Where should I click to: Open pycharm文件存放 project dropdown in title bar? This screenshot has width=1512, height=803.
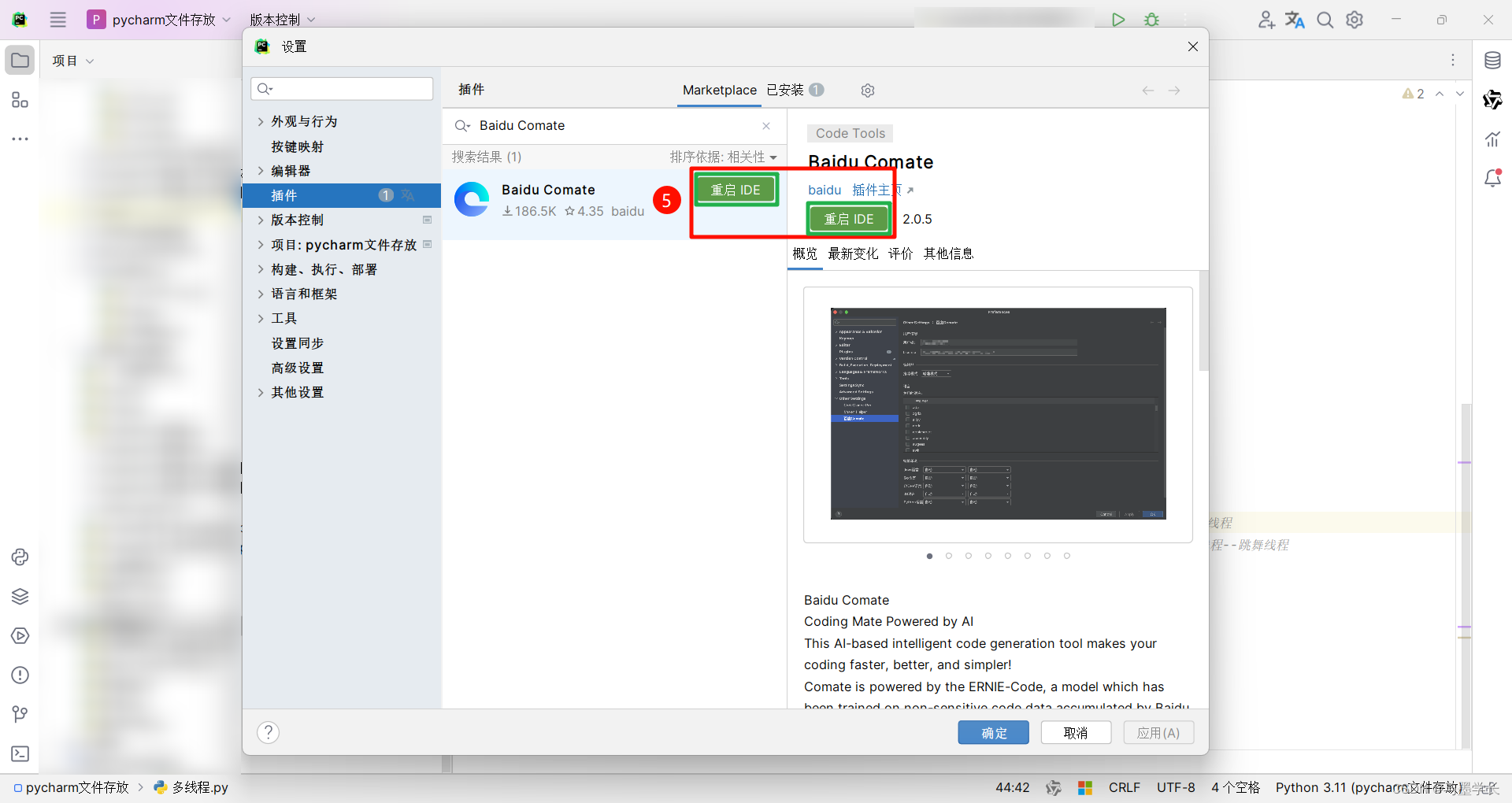[x=159, y=20]
